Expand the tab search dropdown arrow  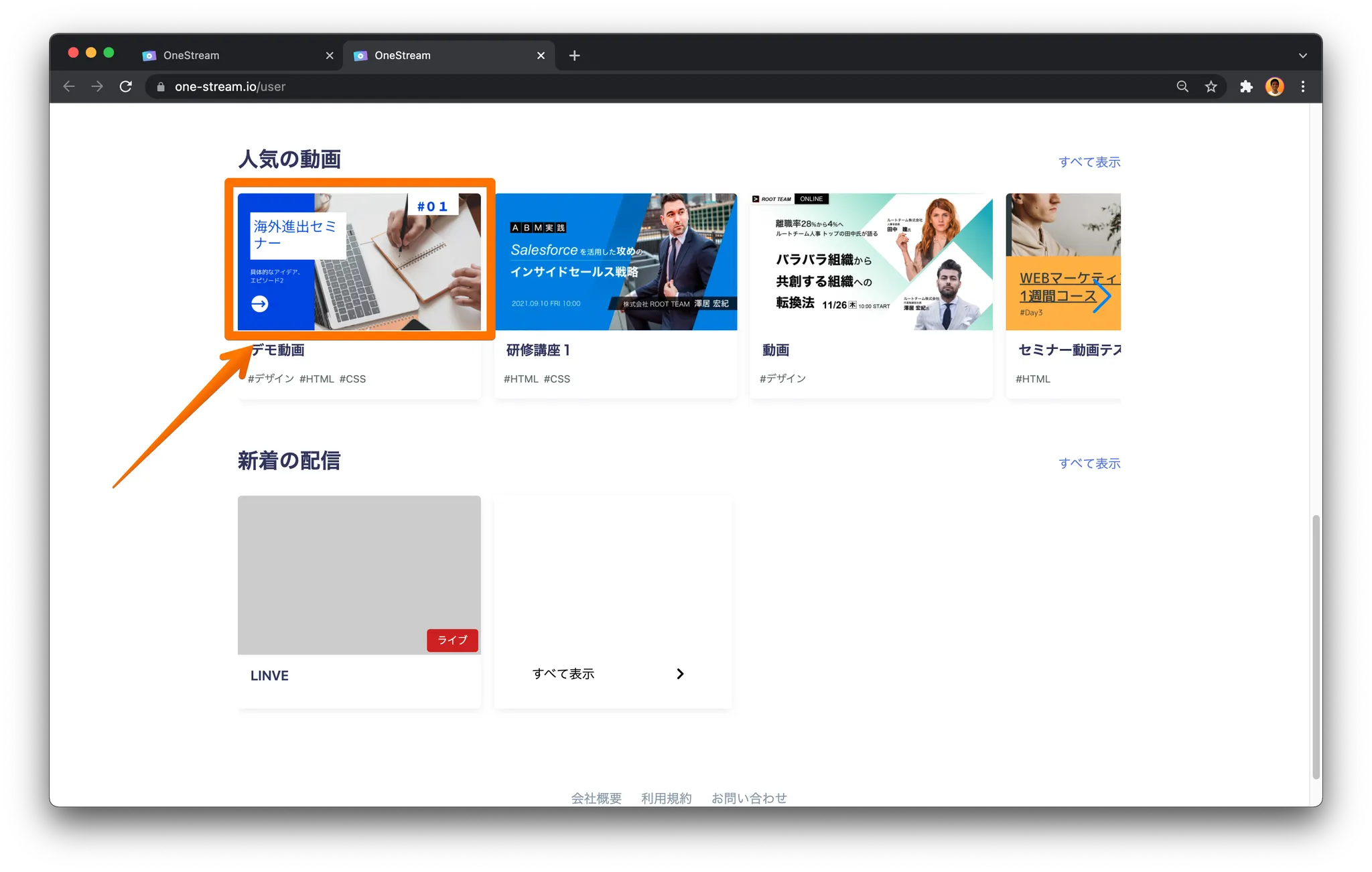1302,56
